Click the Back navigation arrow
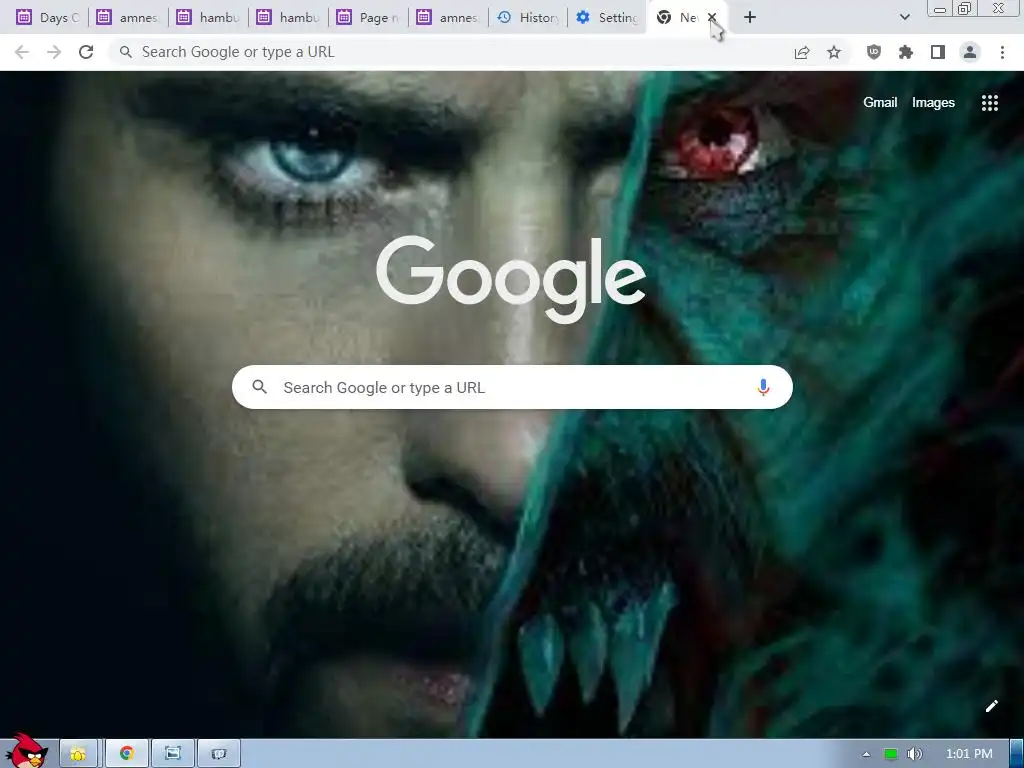 [x=22, y=52]
